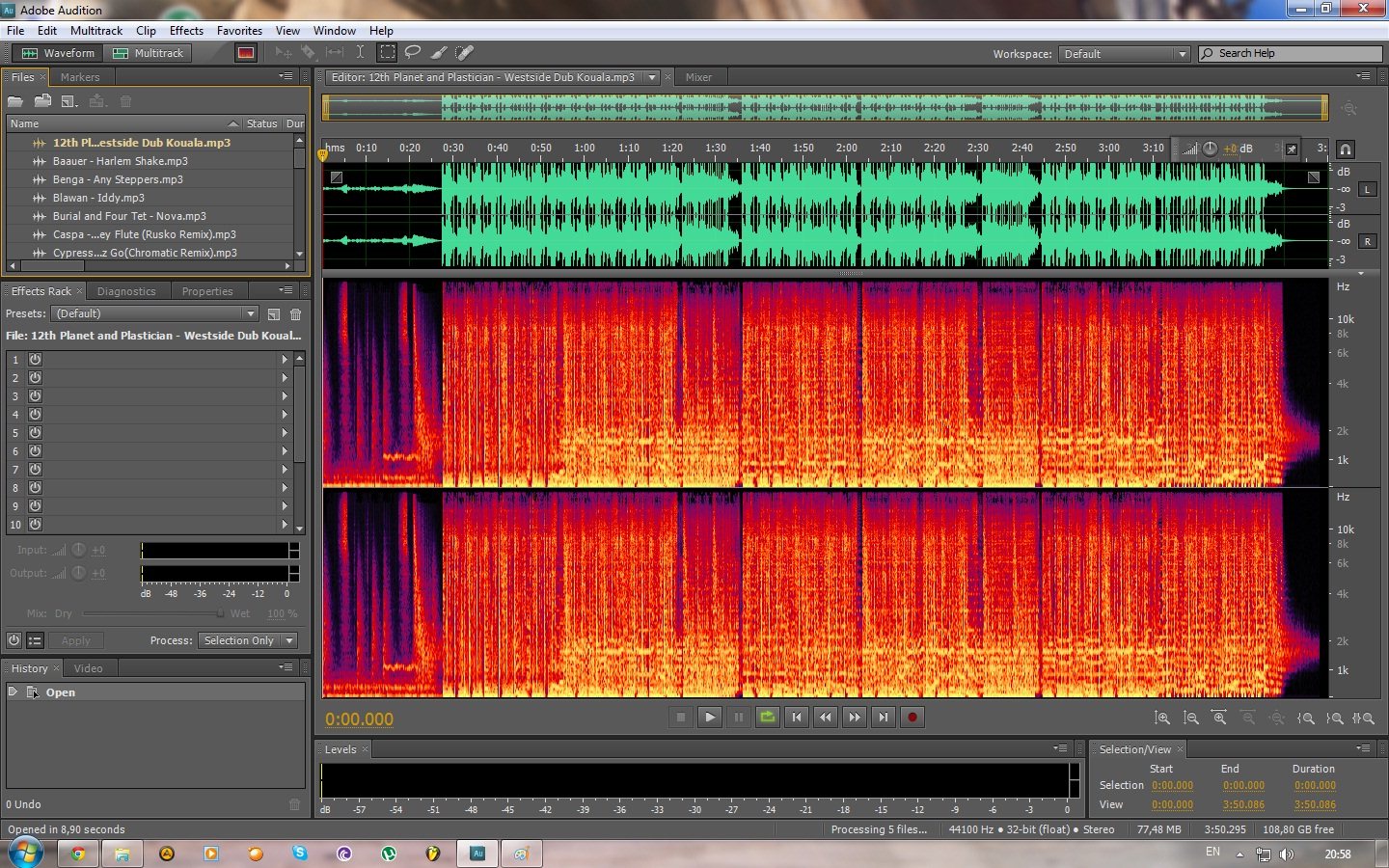1389x868 pixels.
Task: Switch to the Properties tab
Action: point(207,291)
